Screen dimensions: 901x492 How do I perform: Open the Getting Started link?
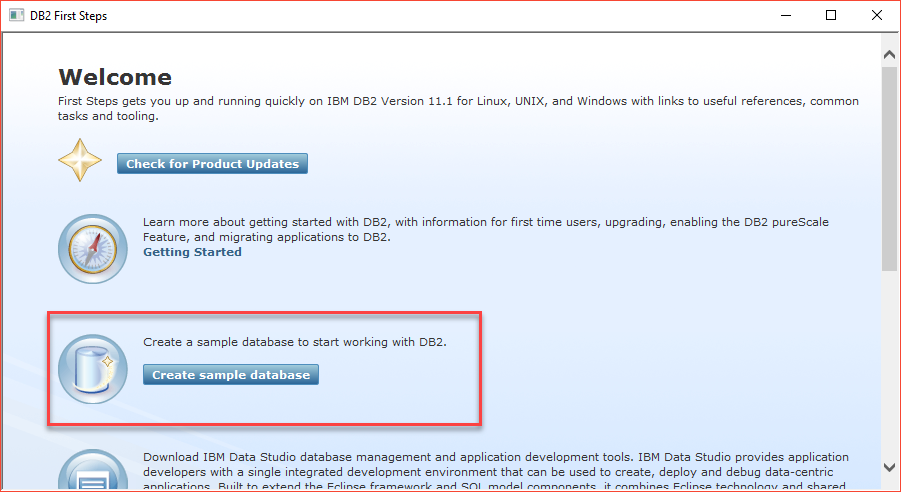tap(192, 252)
